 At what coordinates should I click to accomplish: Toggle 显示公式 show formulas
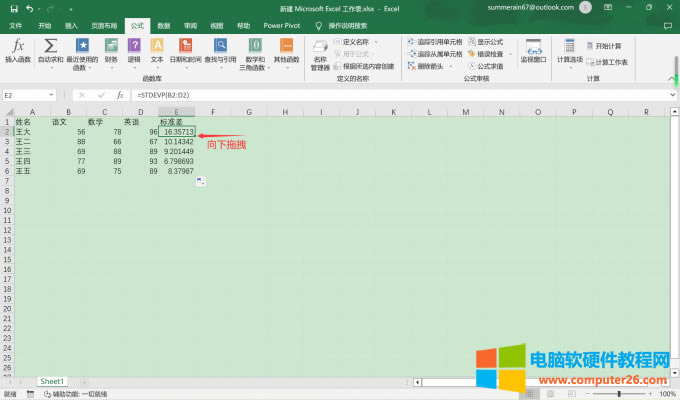click(489, 43)
